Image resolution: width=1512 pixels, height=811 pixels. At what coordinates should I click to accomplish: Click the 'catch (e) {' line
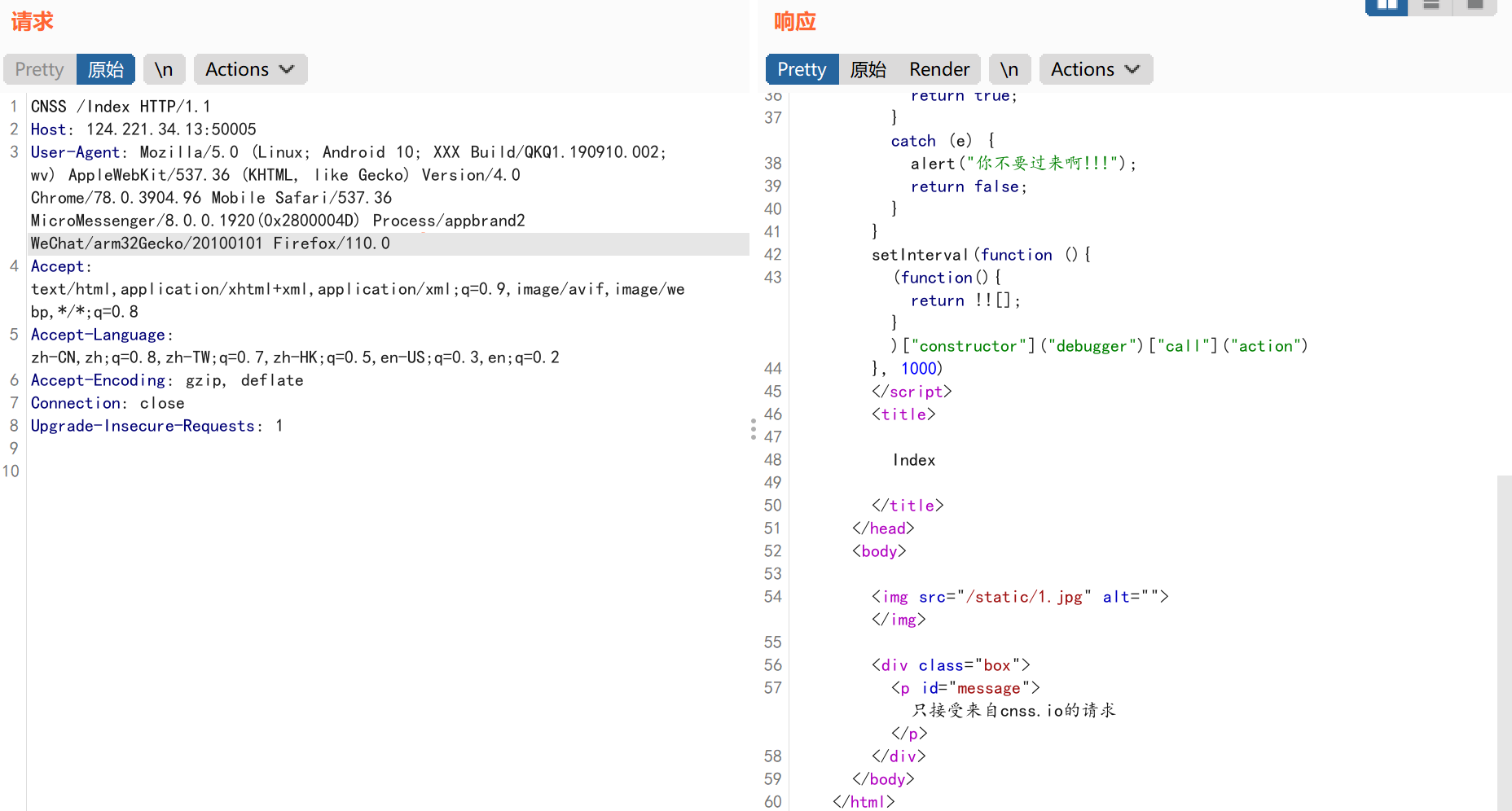943,141
